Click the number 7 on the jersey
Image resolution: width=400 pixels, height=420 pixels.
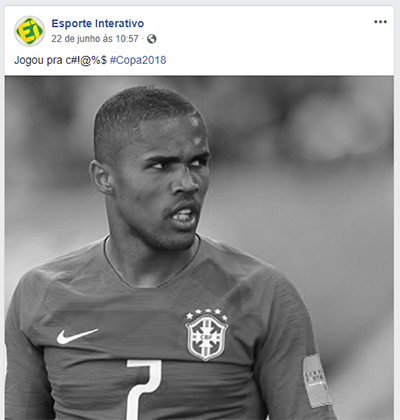[x=144, y=389]
